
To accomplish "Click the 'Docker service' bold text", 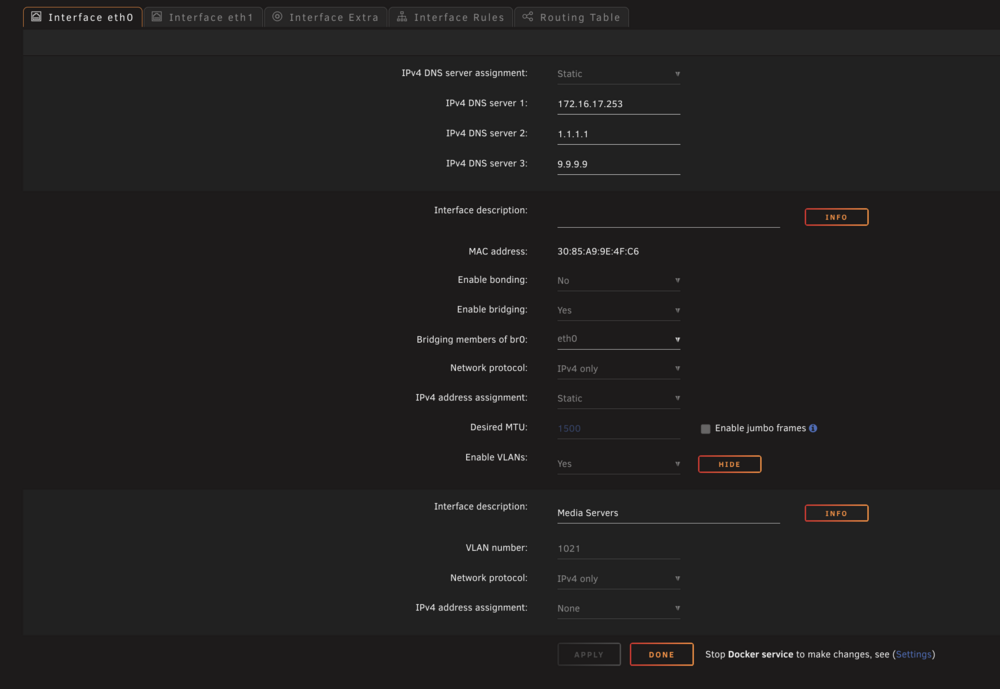I will tap(760, 655).
